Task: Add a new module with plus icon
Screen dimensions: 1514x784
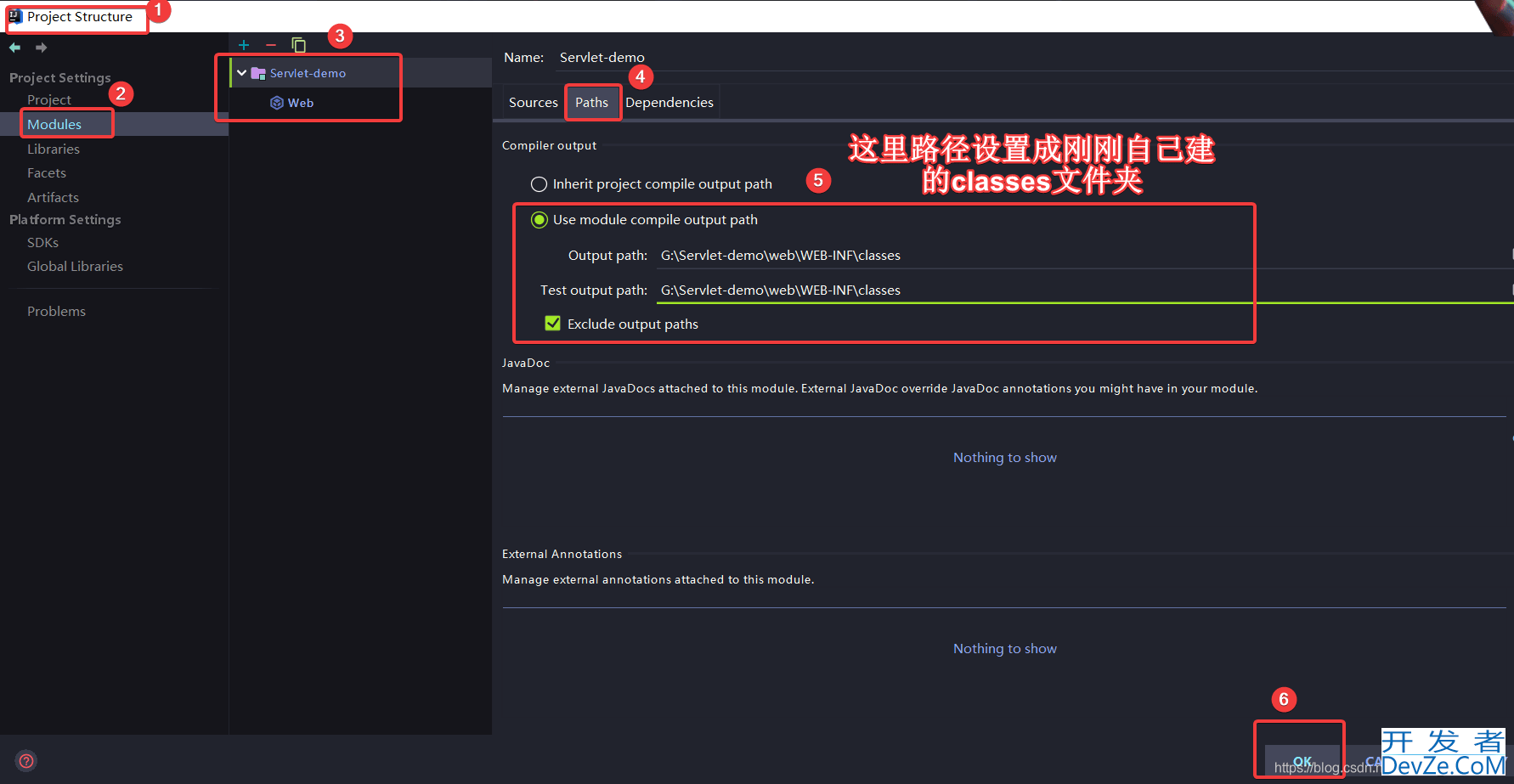Action: pyautogui.click(x=244, y=45)
